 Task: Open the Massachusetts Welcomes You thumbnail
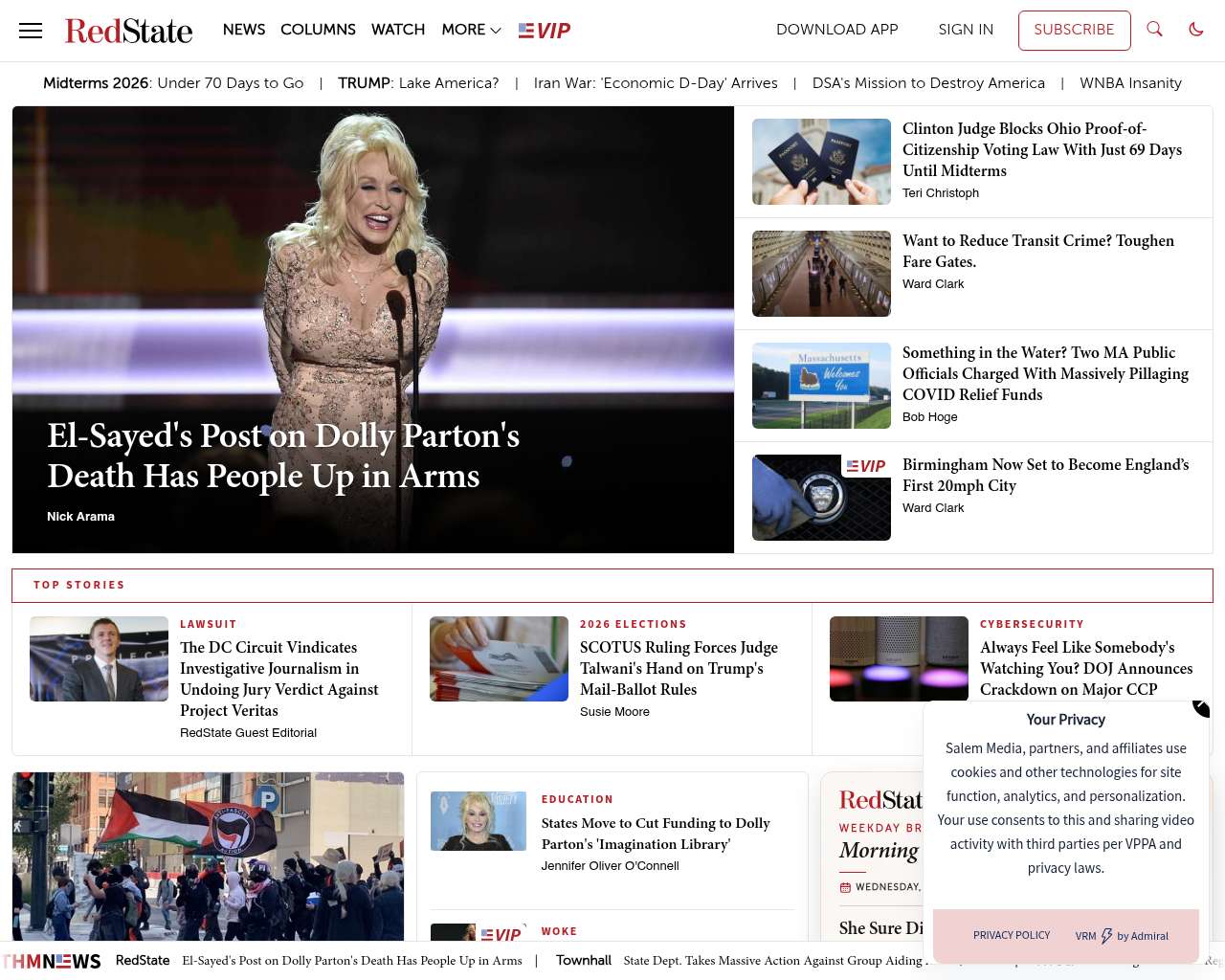pyautogui.click(x=821, y=386)
